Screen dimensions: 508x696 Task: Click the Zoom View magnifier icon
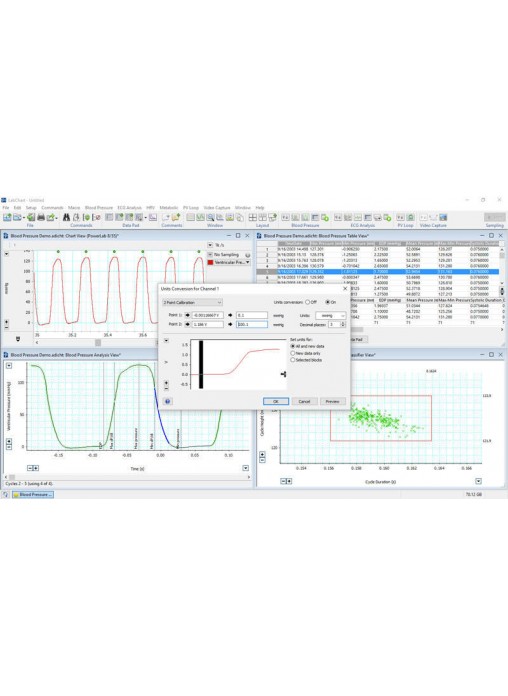pyautogui.click(x=210, y=217)
